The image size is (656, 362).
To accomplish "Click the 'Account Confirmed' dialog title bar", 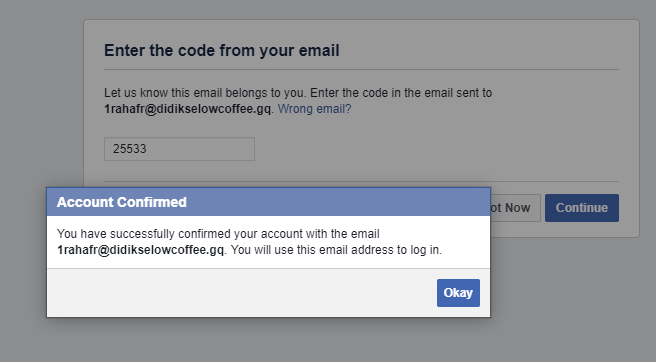I will pos(268,202).
